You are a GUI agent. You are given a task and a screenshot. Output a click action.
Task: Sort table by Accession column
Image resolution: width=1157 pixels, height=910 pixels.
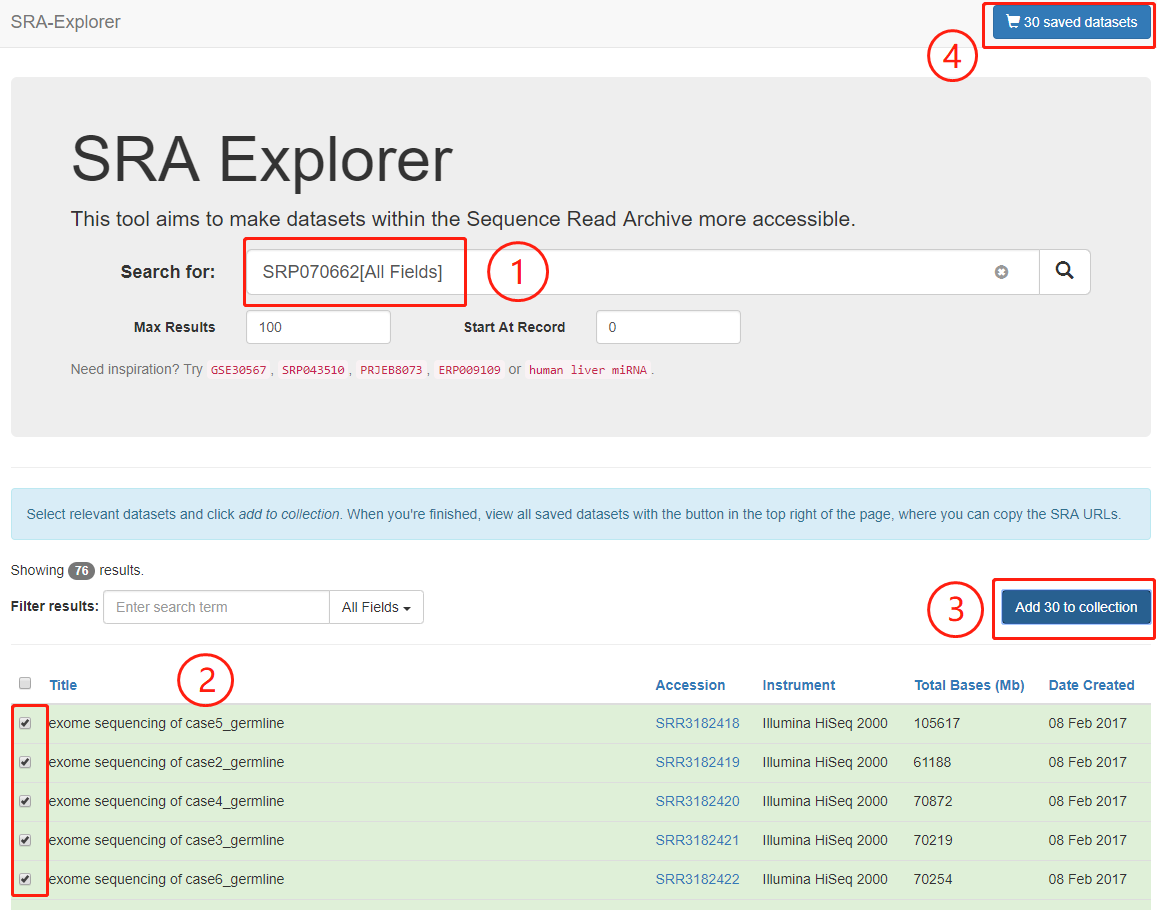pyautogui.click(x=690, y=685)
